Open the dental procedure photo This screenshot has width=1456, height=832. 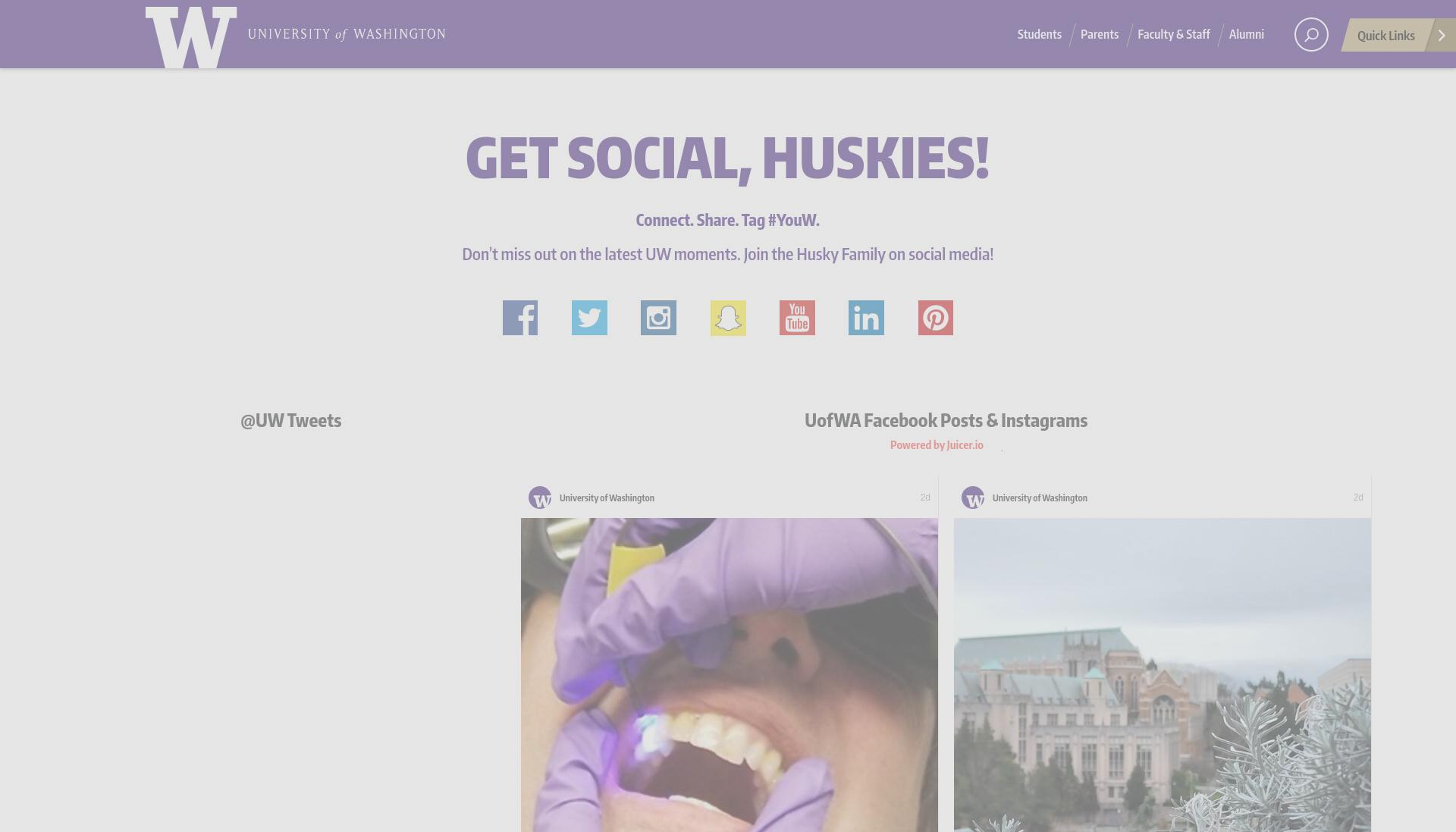[x=730, y=675]
